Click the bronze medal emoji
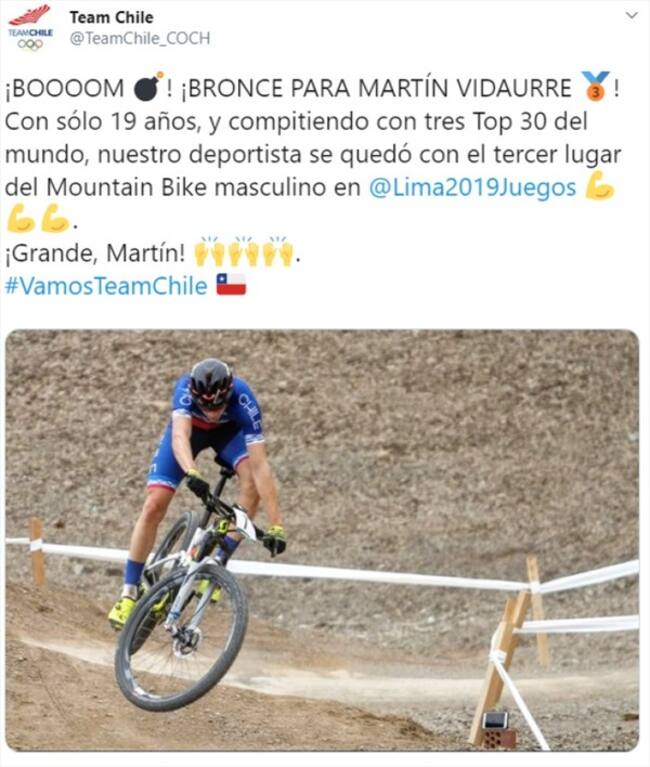This screenshot has width=650, height=767. coord(595,86)
